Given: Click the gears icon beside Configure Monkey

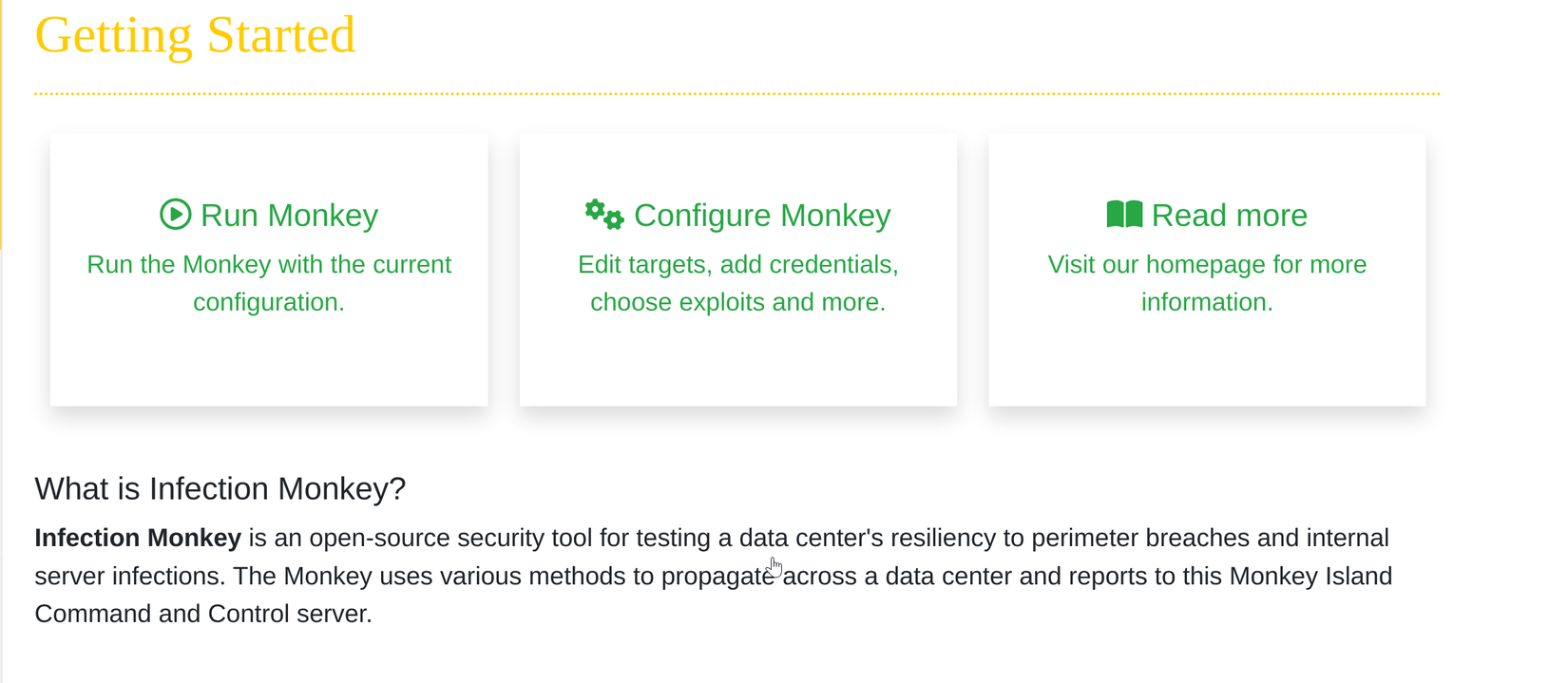Looking at the screenshot, I should [x=604, y=215].
